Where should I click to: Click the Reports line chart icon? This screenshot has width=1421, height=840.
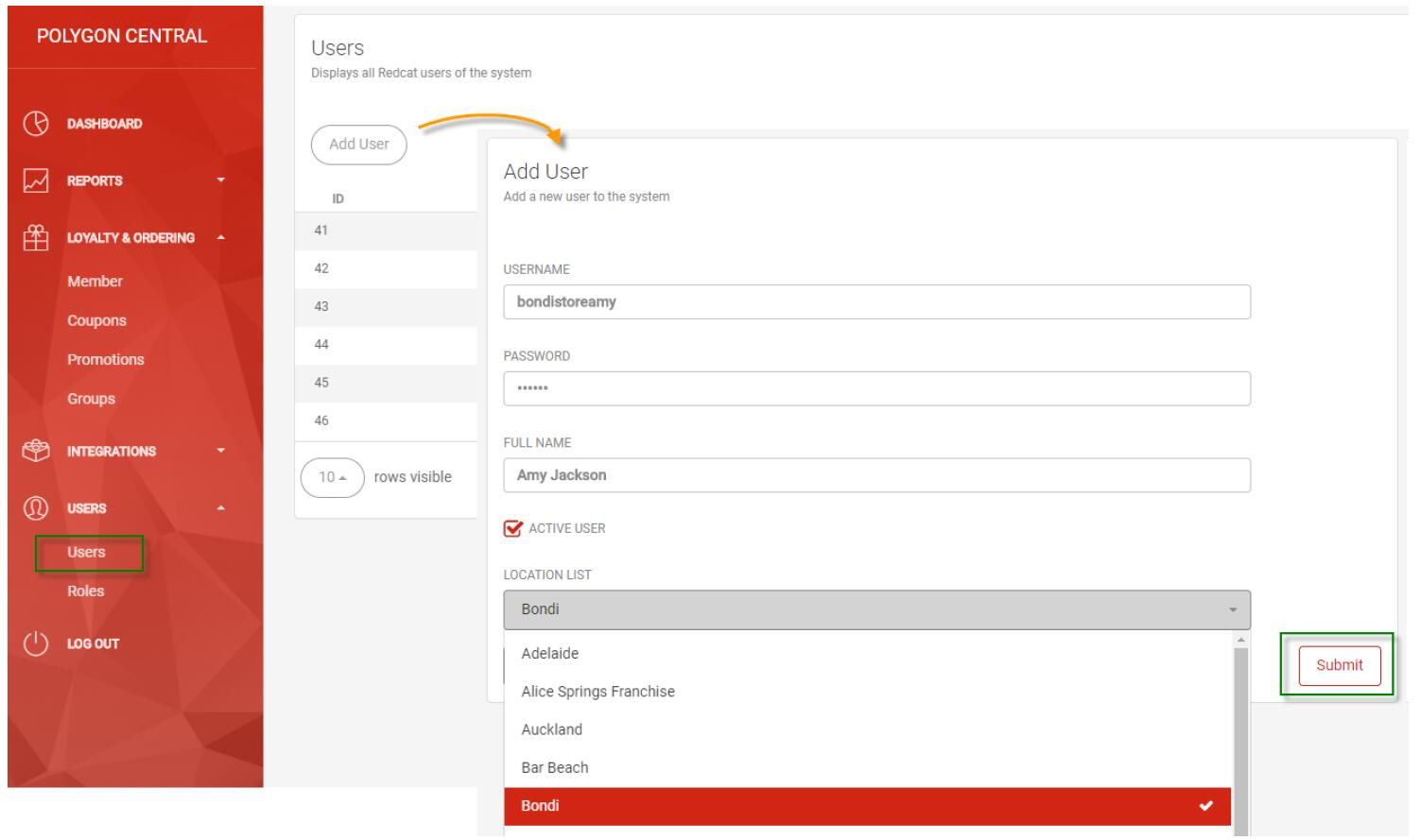click(36, 180)
